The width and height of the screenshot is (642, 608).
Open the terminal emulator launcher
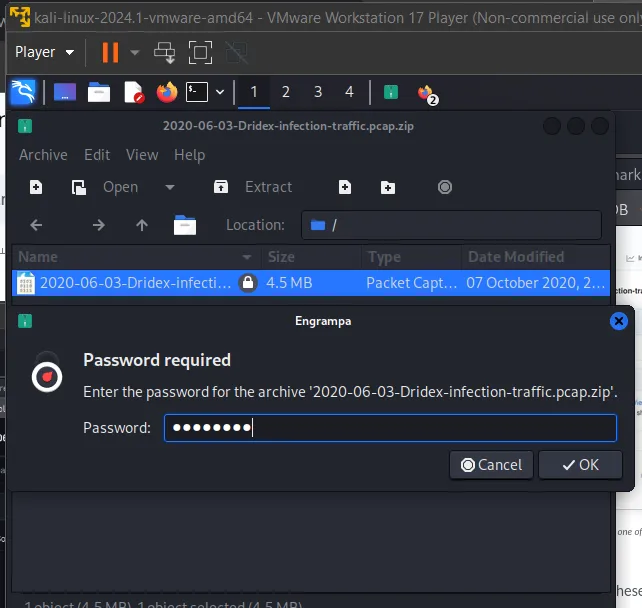pos(197,92)
